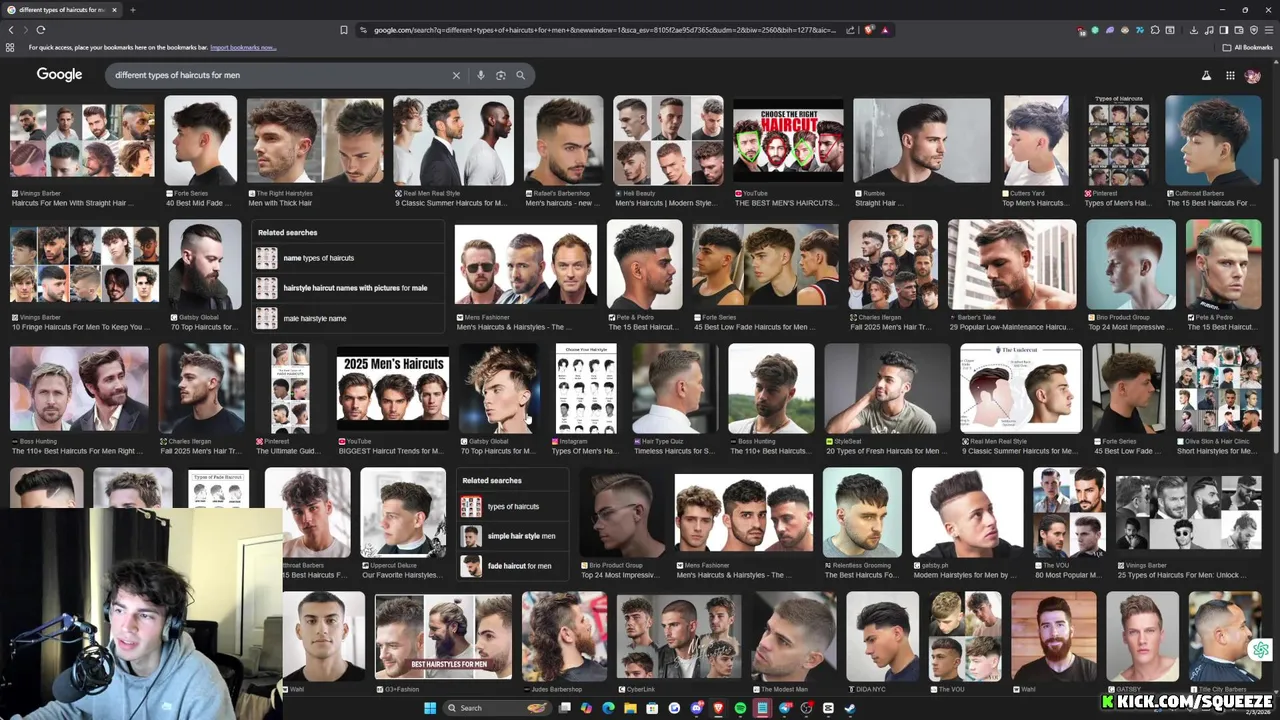Open 'Choose Your Hairstyle' Instagram chart thumbnail
Screen dimensions: 1280x720
586,389
